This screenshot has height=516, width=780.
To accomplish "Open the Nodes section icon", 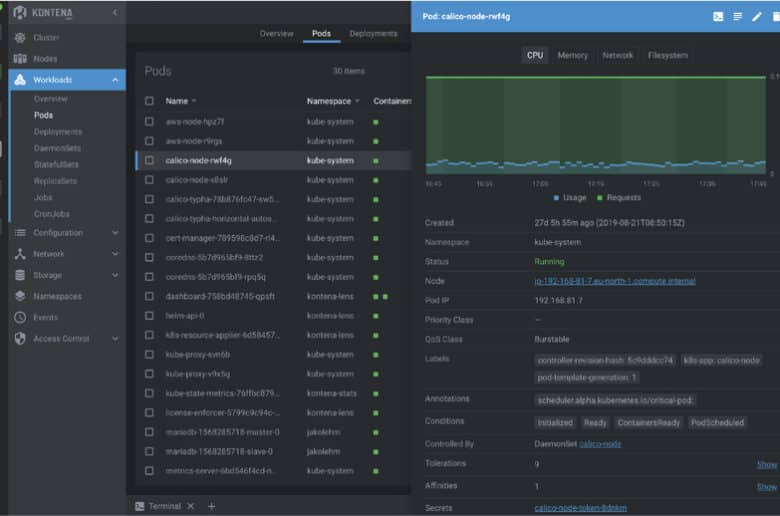I will point(20,59).
